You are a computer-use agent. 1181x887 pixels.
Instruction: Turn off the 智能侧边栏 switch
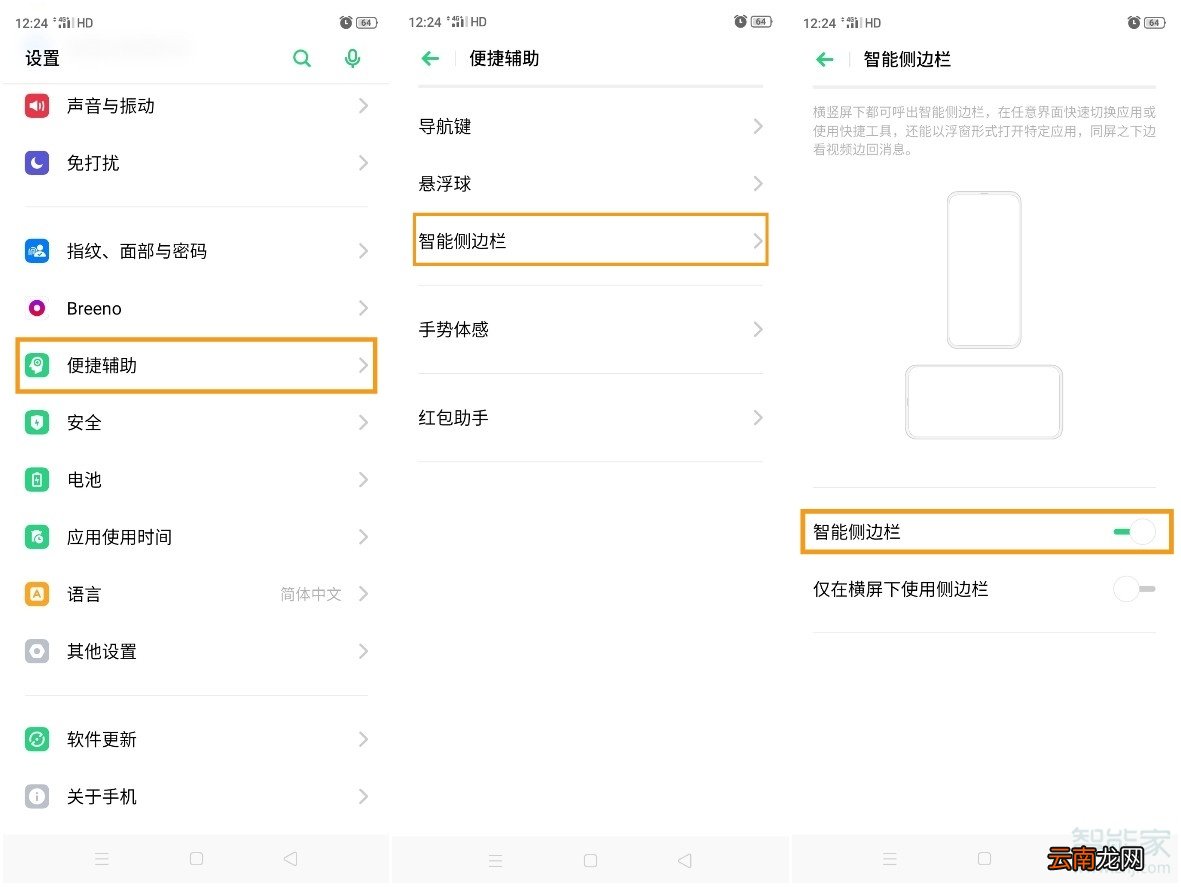click(1134, 532)
